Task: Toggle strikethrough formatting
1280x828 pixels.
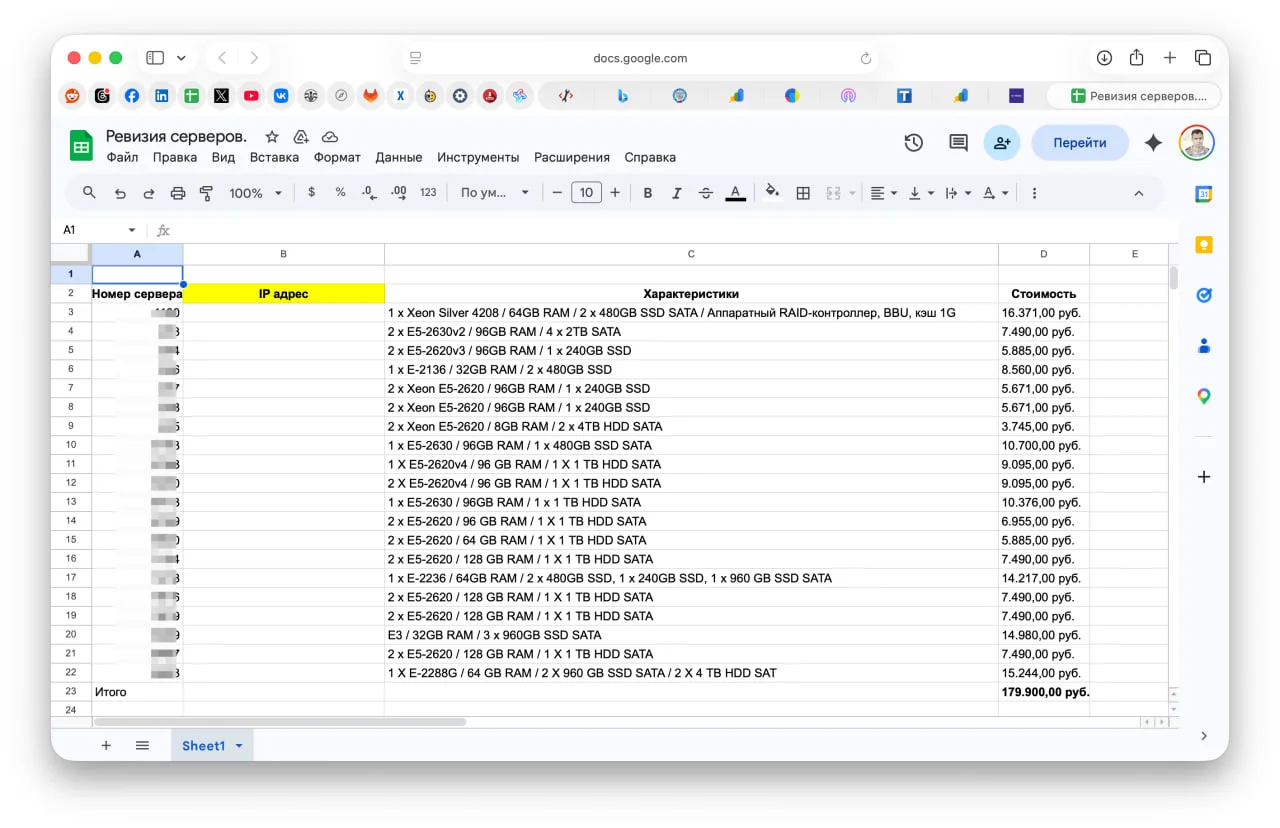Action: (x=706, y=193)
